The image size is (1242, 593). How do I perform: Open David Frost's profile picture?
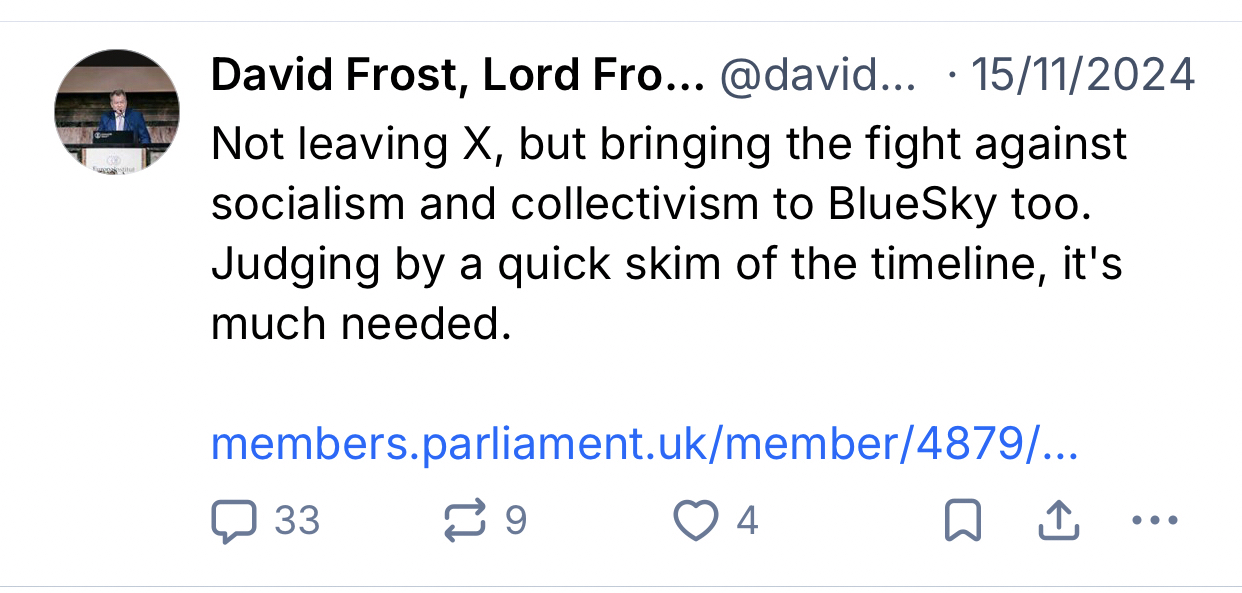pos(117,113)
